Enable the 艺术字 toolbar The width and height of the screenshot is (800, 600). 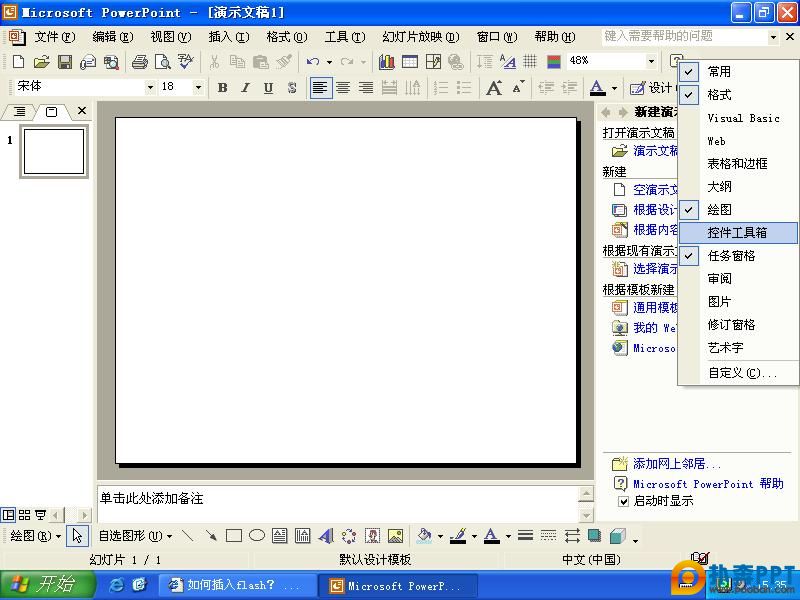click(738, 348)
